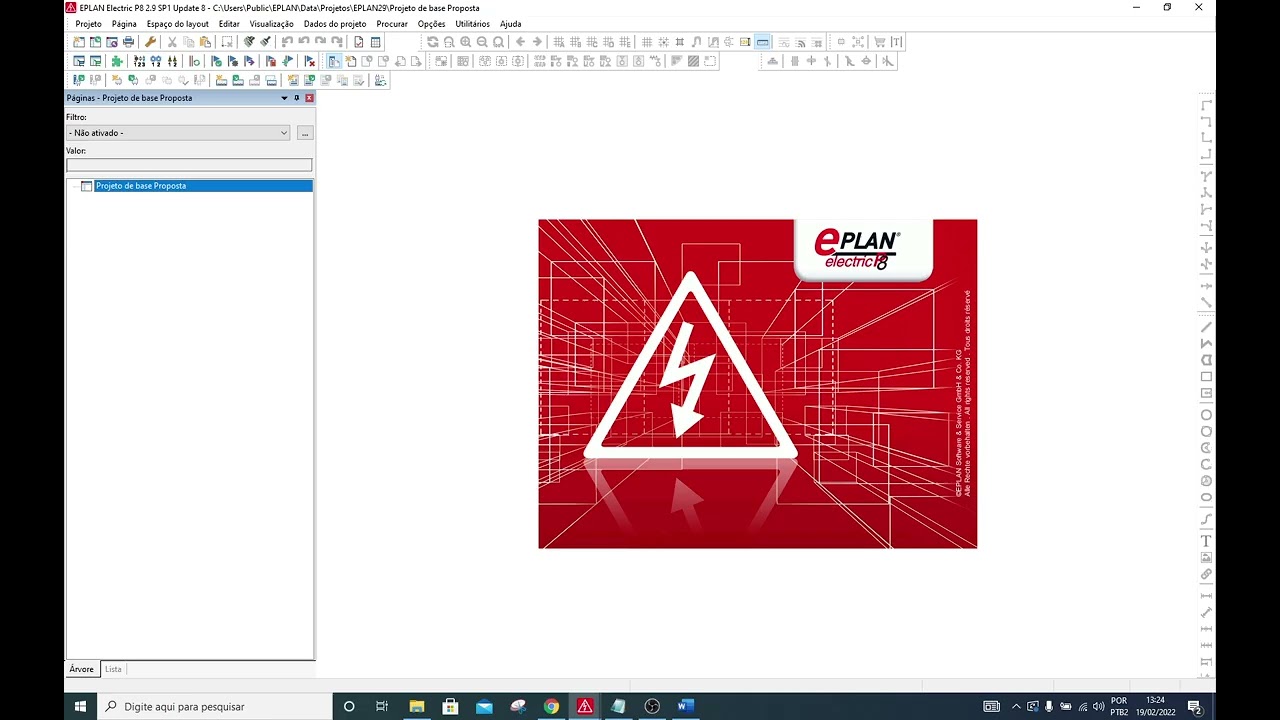Go forward with the right arrow icon
The width and height of the screenshot is (1280, 720).
point(537,42)
